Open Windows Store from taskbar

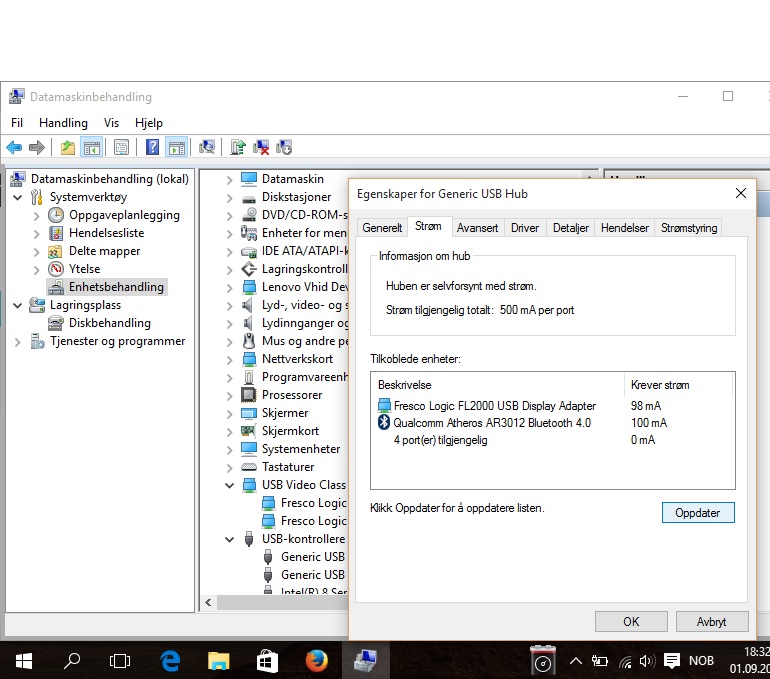pos(267,661)
